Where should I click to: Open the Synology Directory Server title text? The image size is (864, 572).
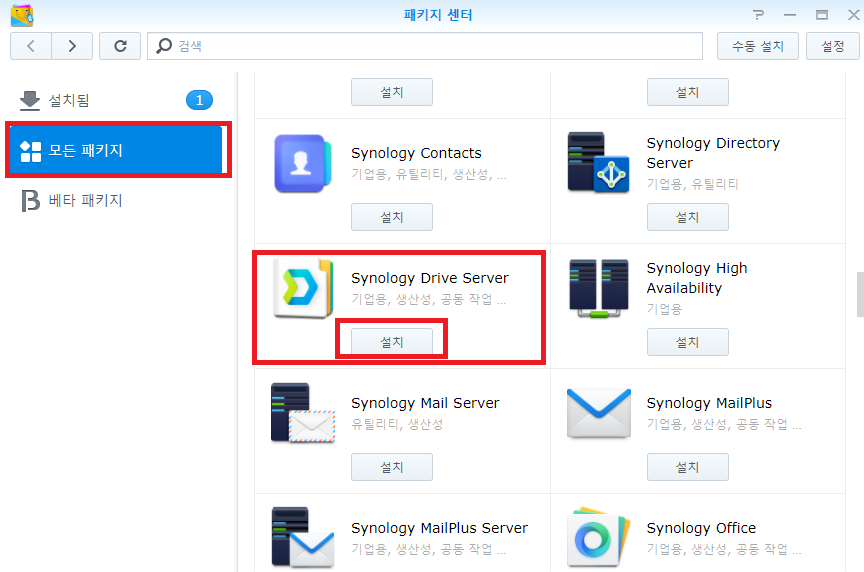[713, 153]
